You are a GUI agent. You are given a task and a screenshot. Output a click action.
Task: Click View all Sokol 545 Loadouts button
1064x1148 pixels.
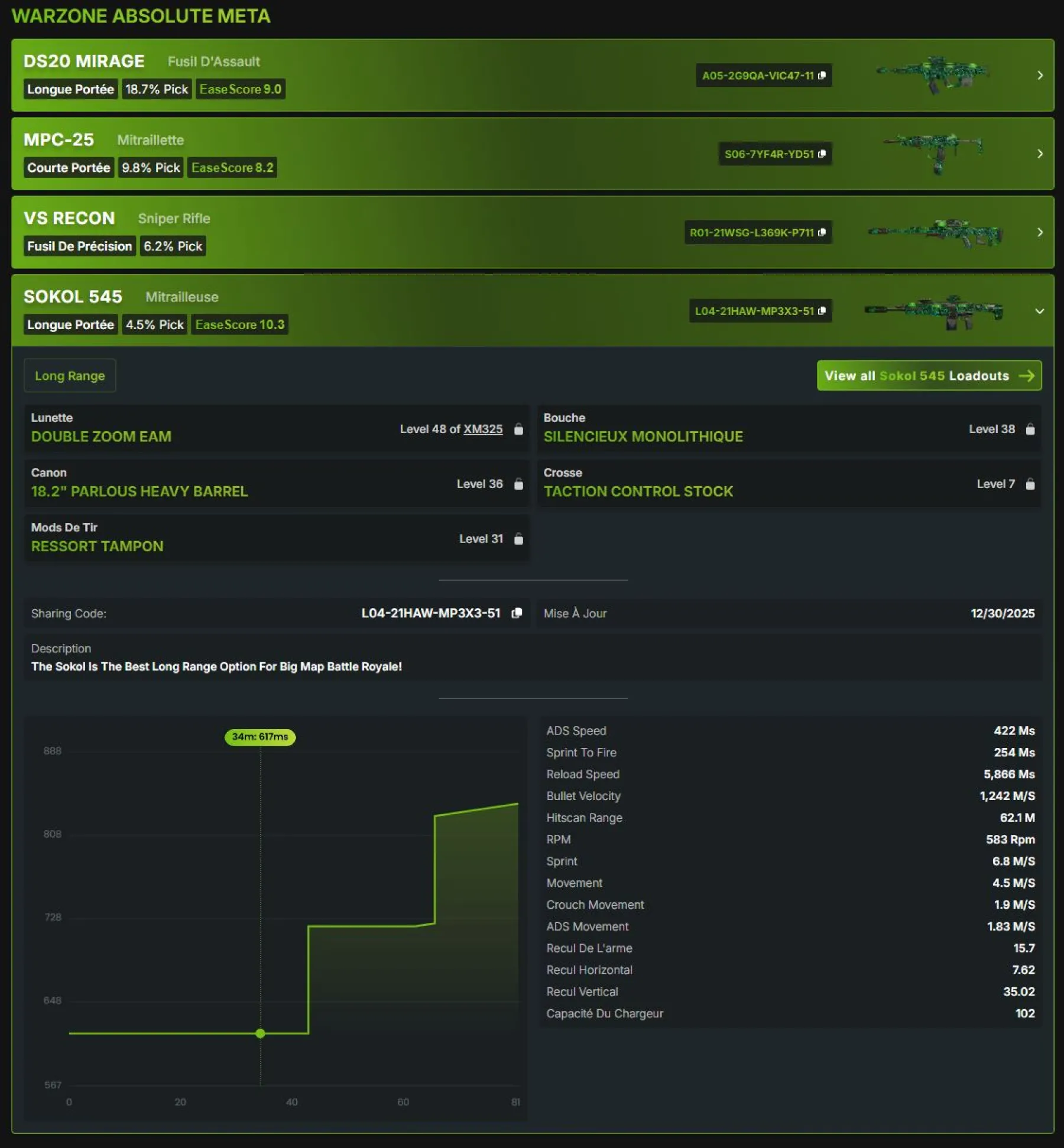point(929,376)
